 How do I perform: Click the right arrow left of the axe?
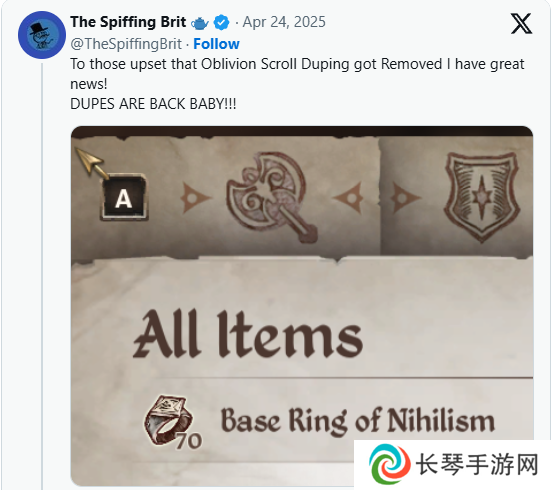(195, 198)
